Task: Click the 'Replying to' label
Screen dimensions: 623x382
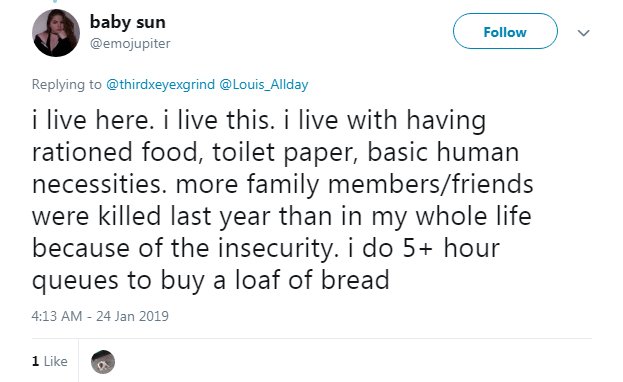Action: click(66, 84)
